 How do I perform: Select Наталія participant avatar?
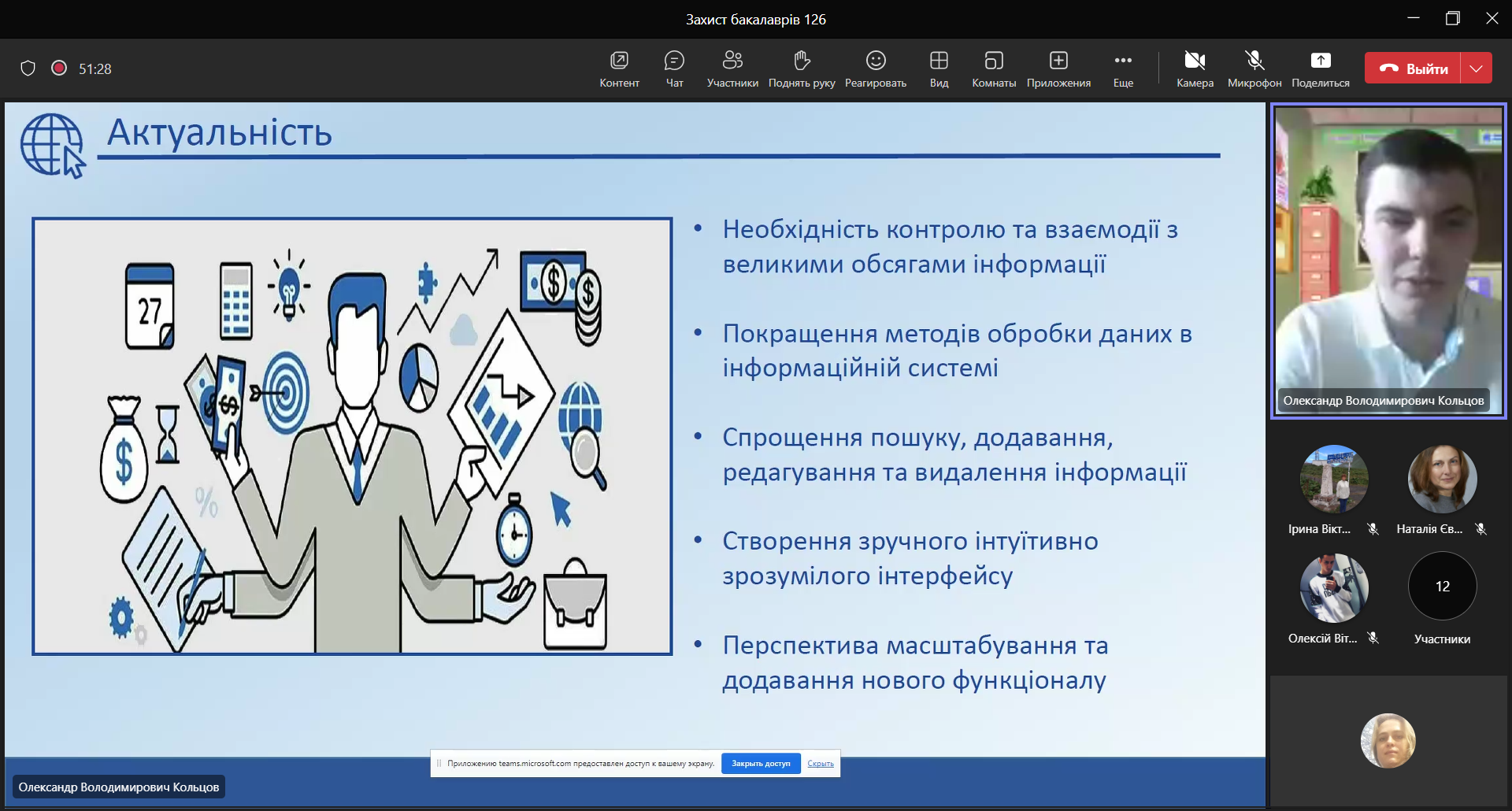[1442, 480]
